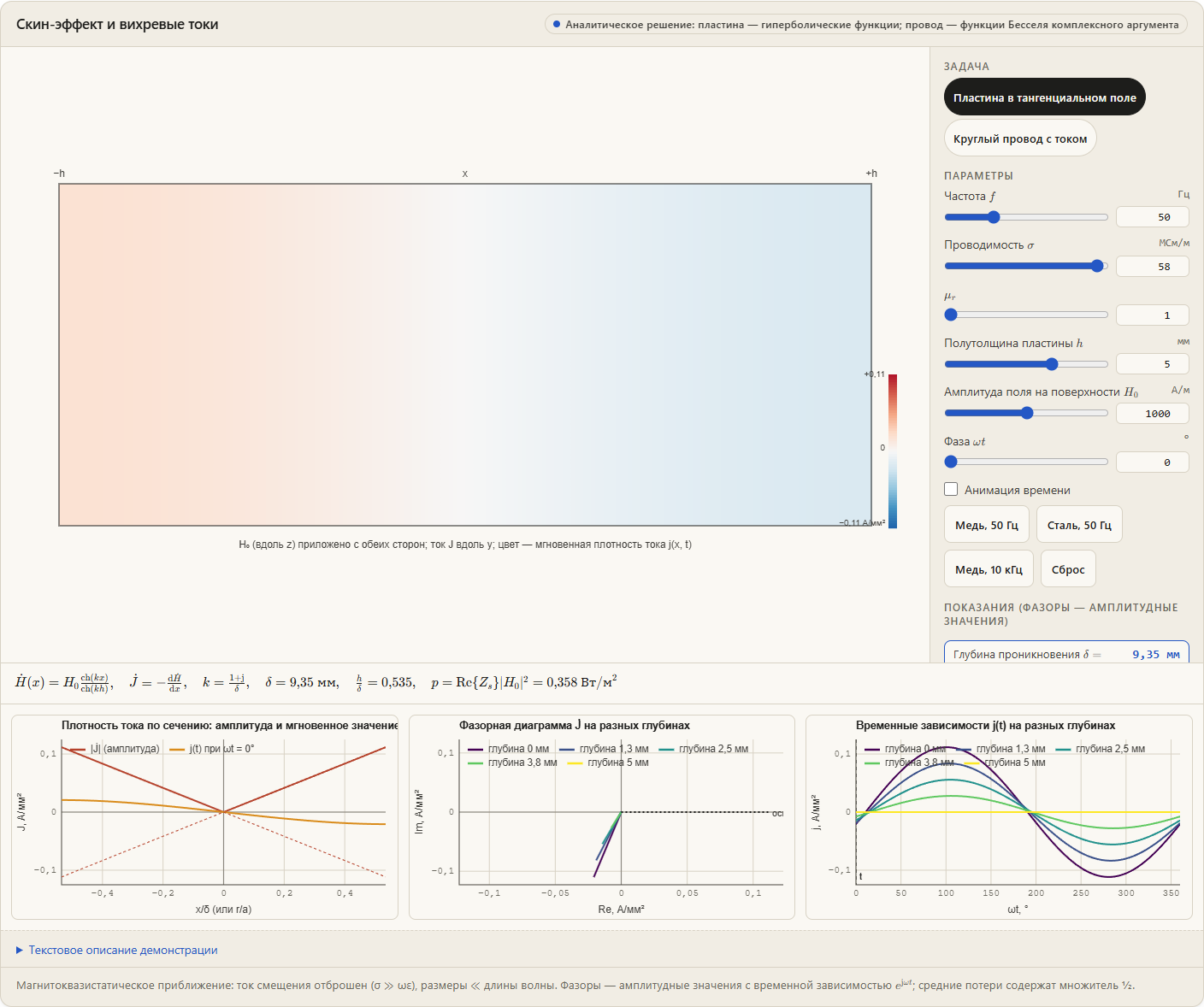Click the current density color scale bar
This screenshot has height=1007, width=1204.
[893, 450]
